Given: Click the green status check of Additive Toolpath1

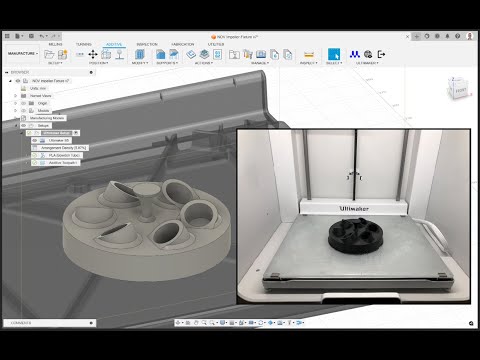Looking at the screenshot, I should pos(35,163).
